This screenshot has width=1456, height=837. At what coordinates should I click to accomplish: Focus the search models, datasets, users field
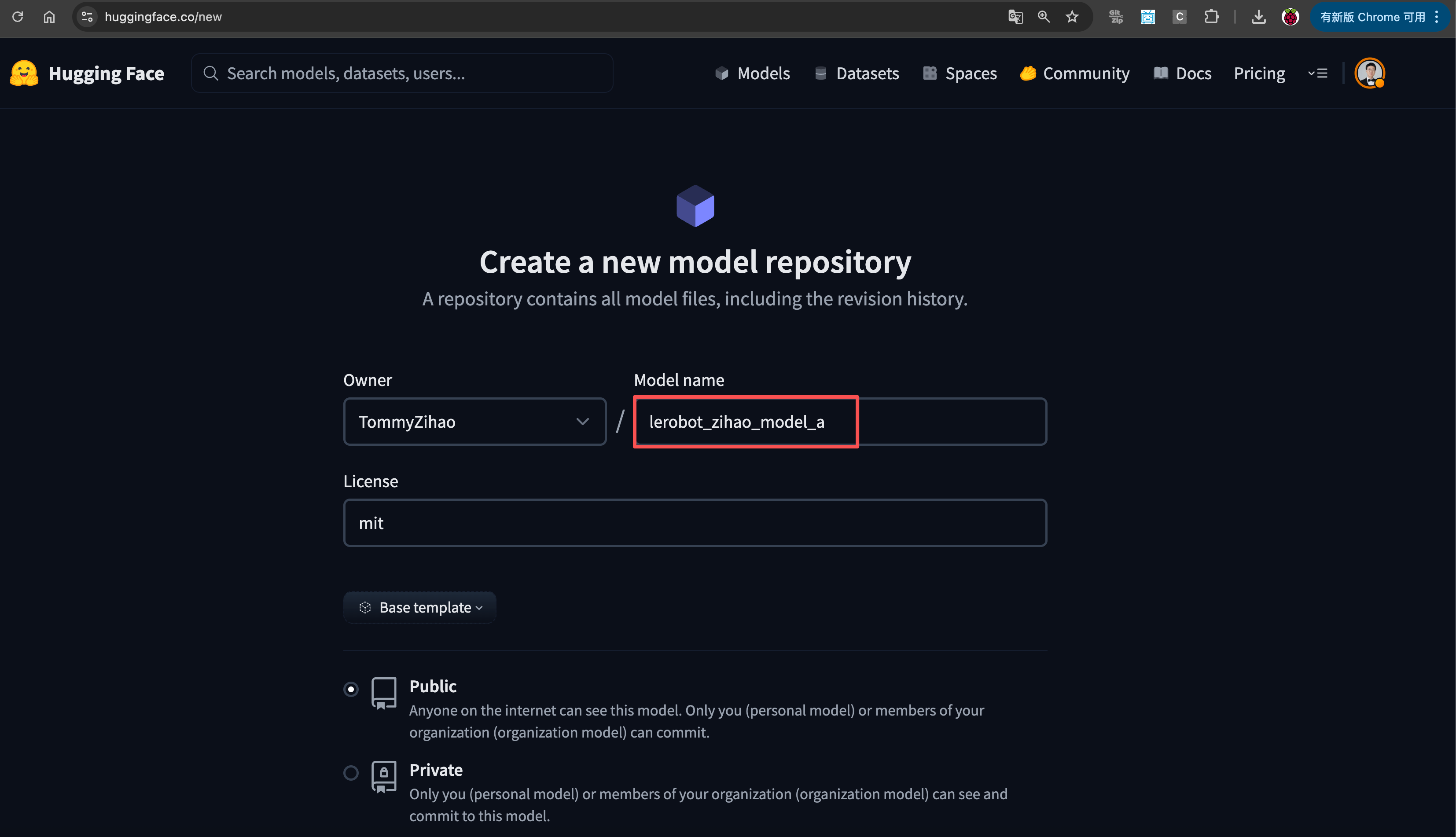(x=402, y=73)
